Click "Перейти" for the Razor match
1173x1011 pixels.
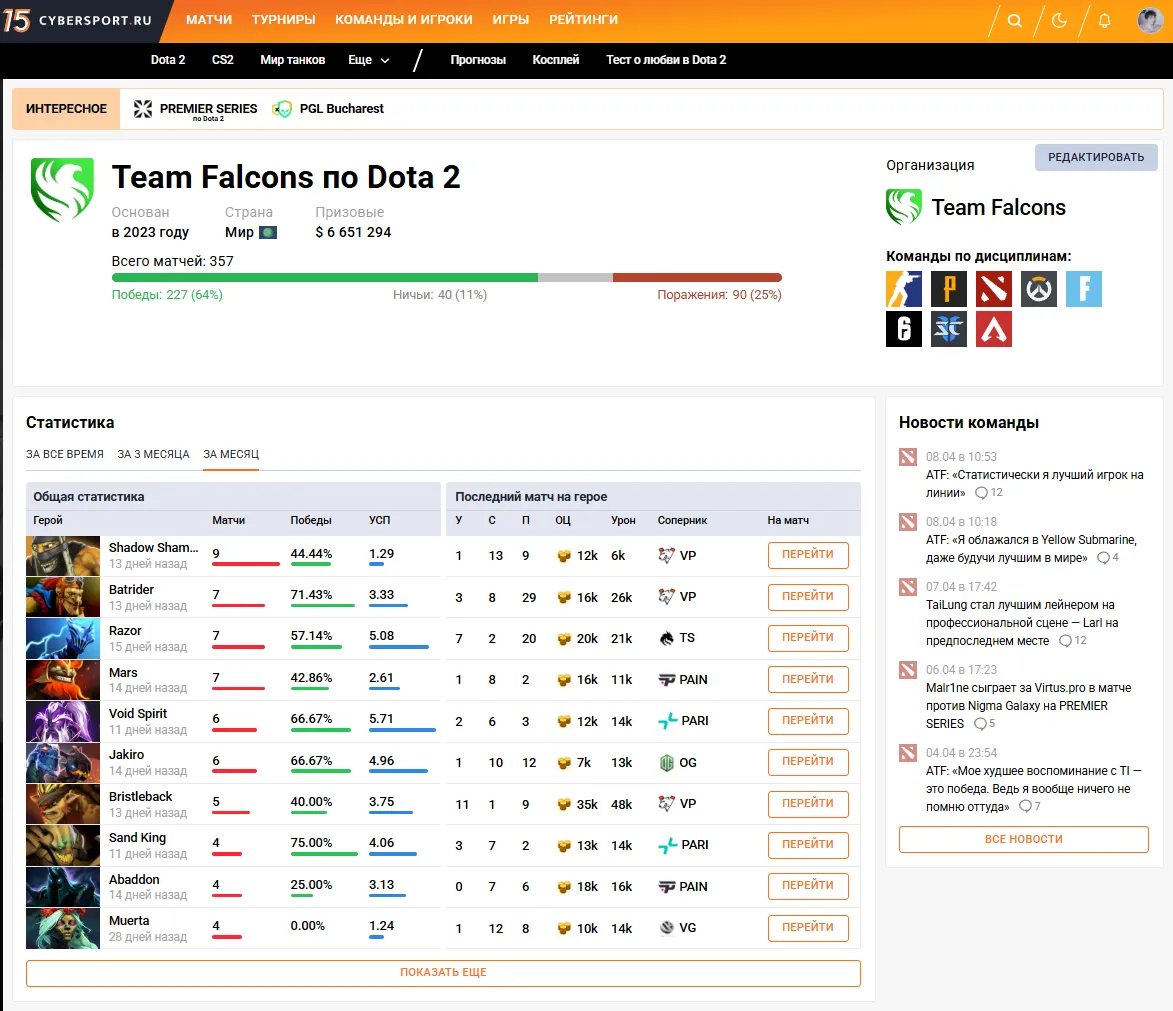[x=808, y=638]
